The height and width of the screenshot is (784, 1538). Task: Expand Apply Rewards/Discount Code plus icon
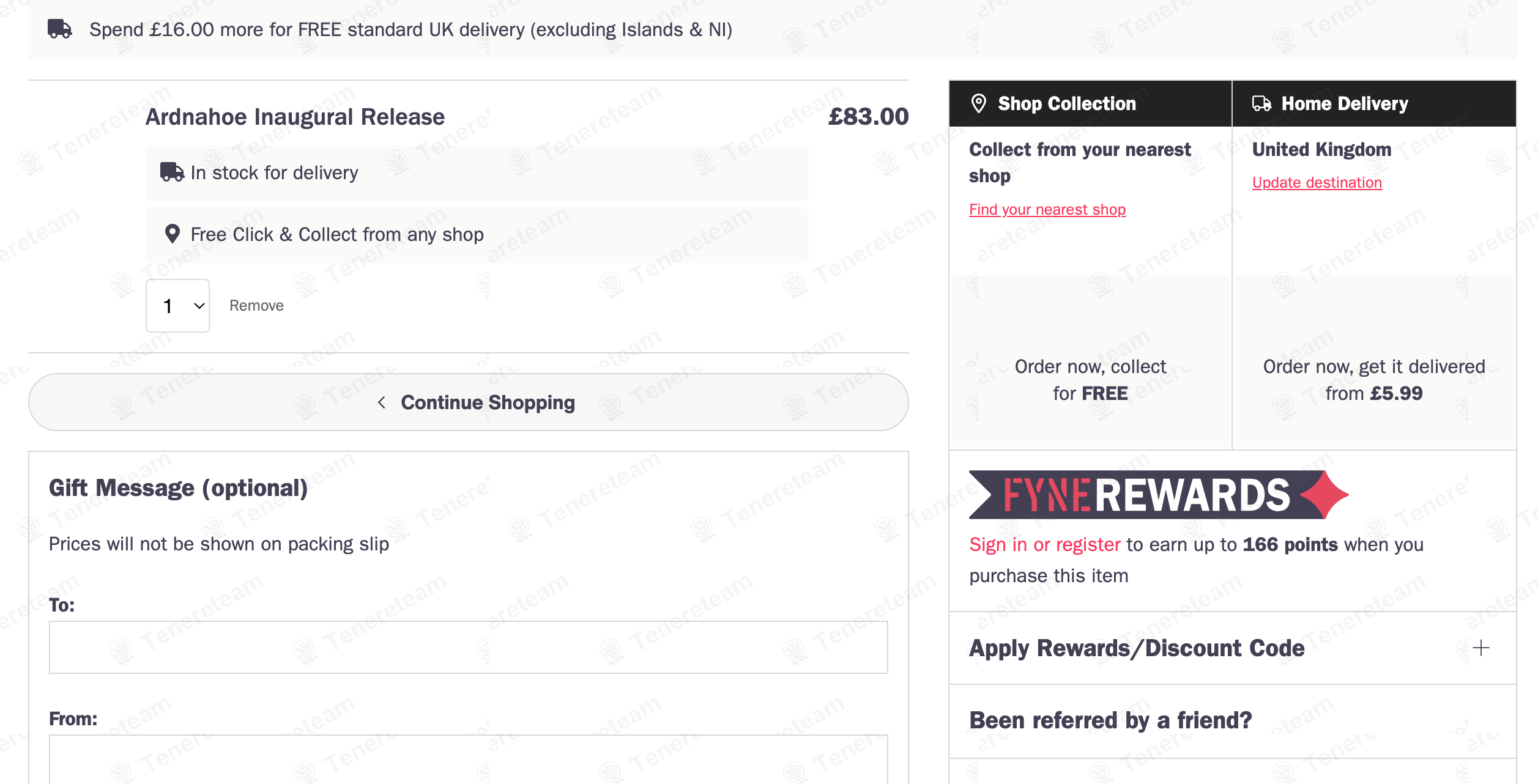[1480, 648]
